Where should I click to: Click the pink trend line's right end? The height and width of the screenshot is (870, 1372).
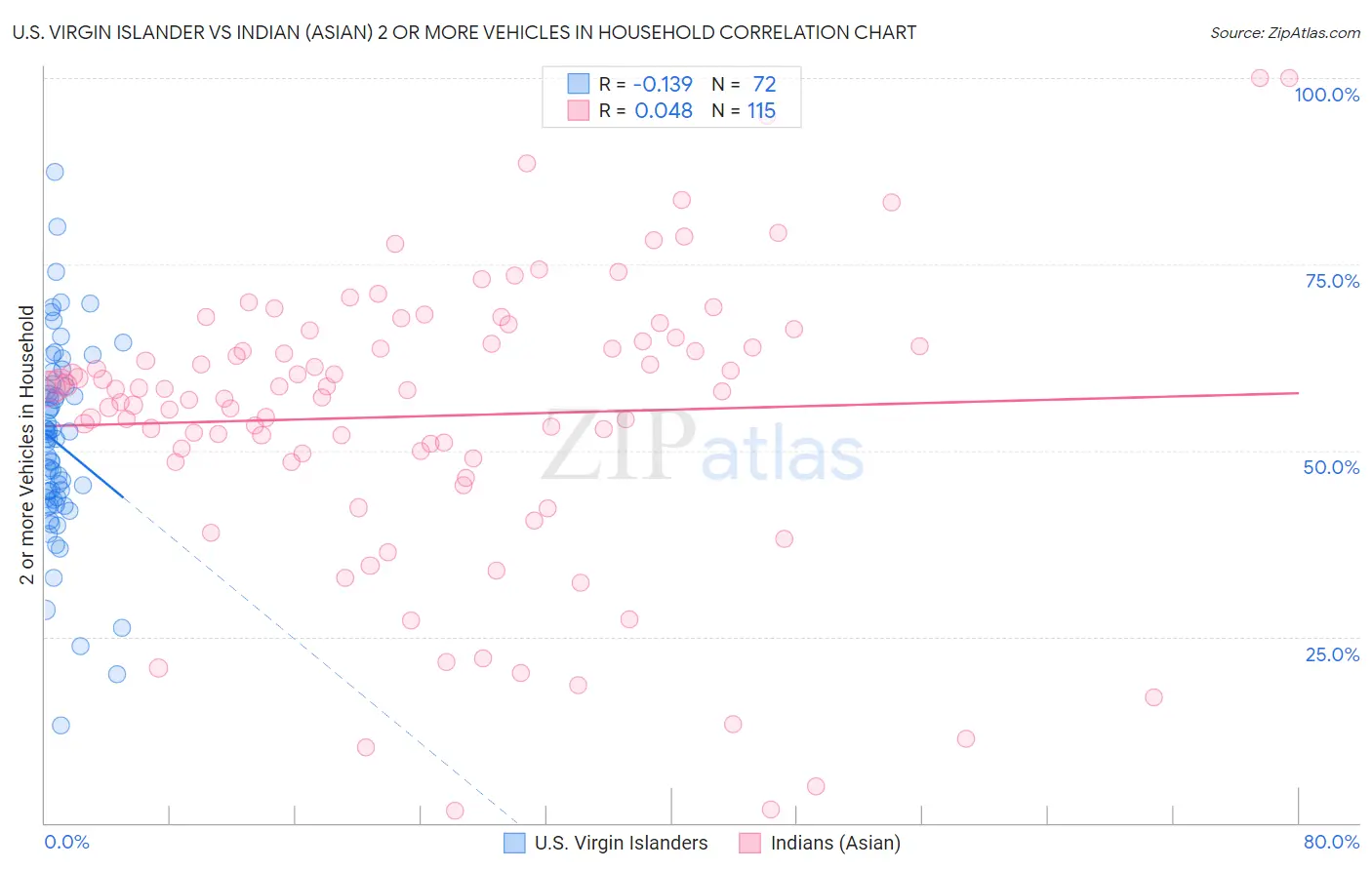coord(1298,392)
